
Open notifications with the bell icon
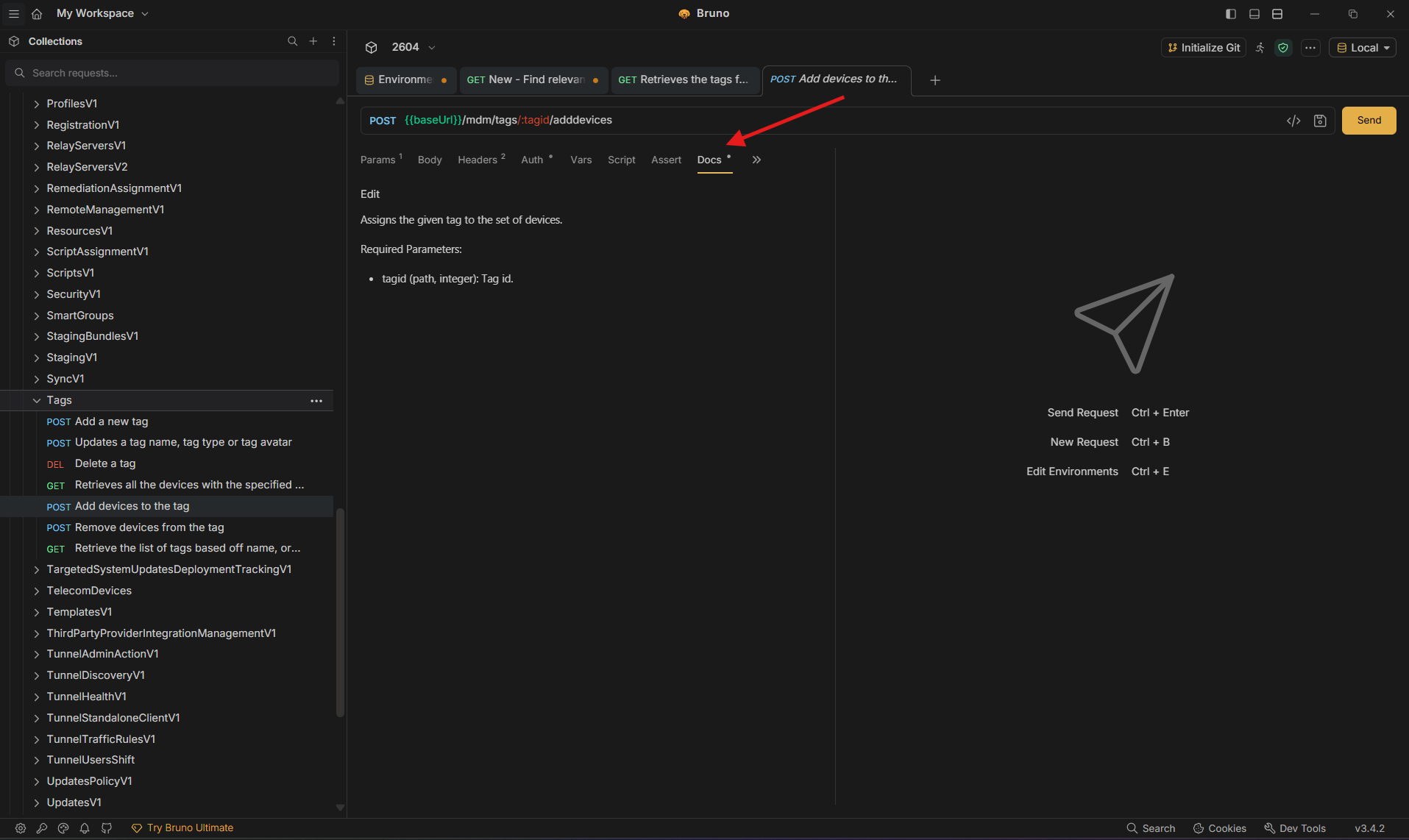click(85, 828)
